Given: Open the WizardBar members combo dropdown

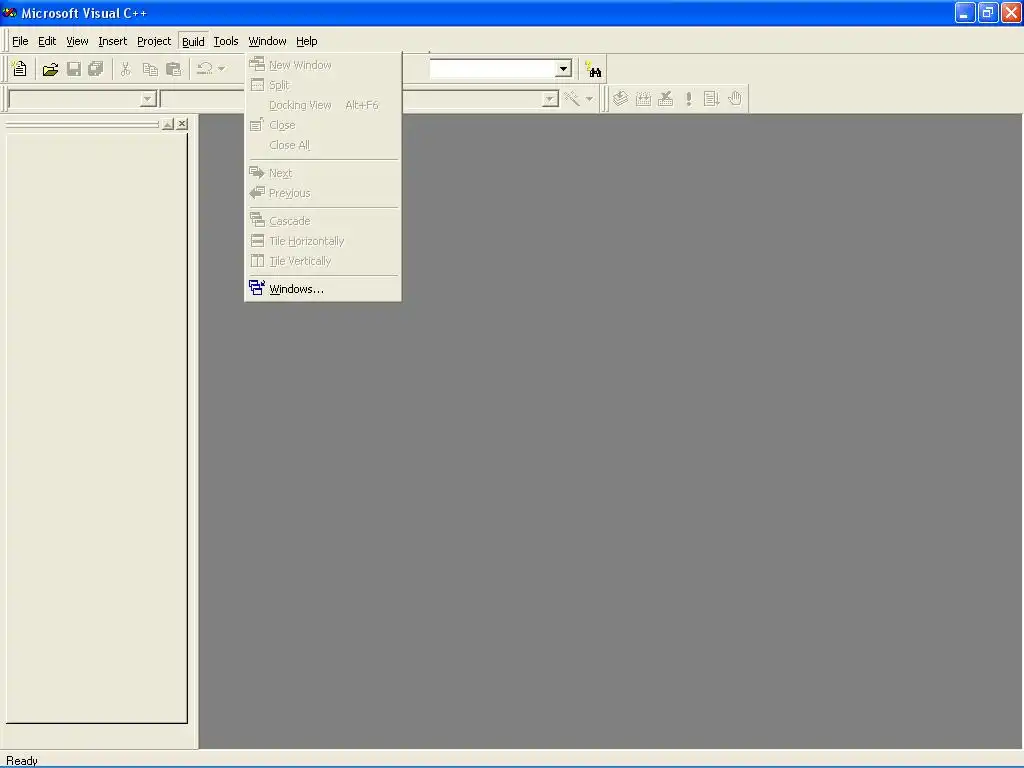Looking at the screenshot, I should [551, 99].
